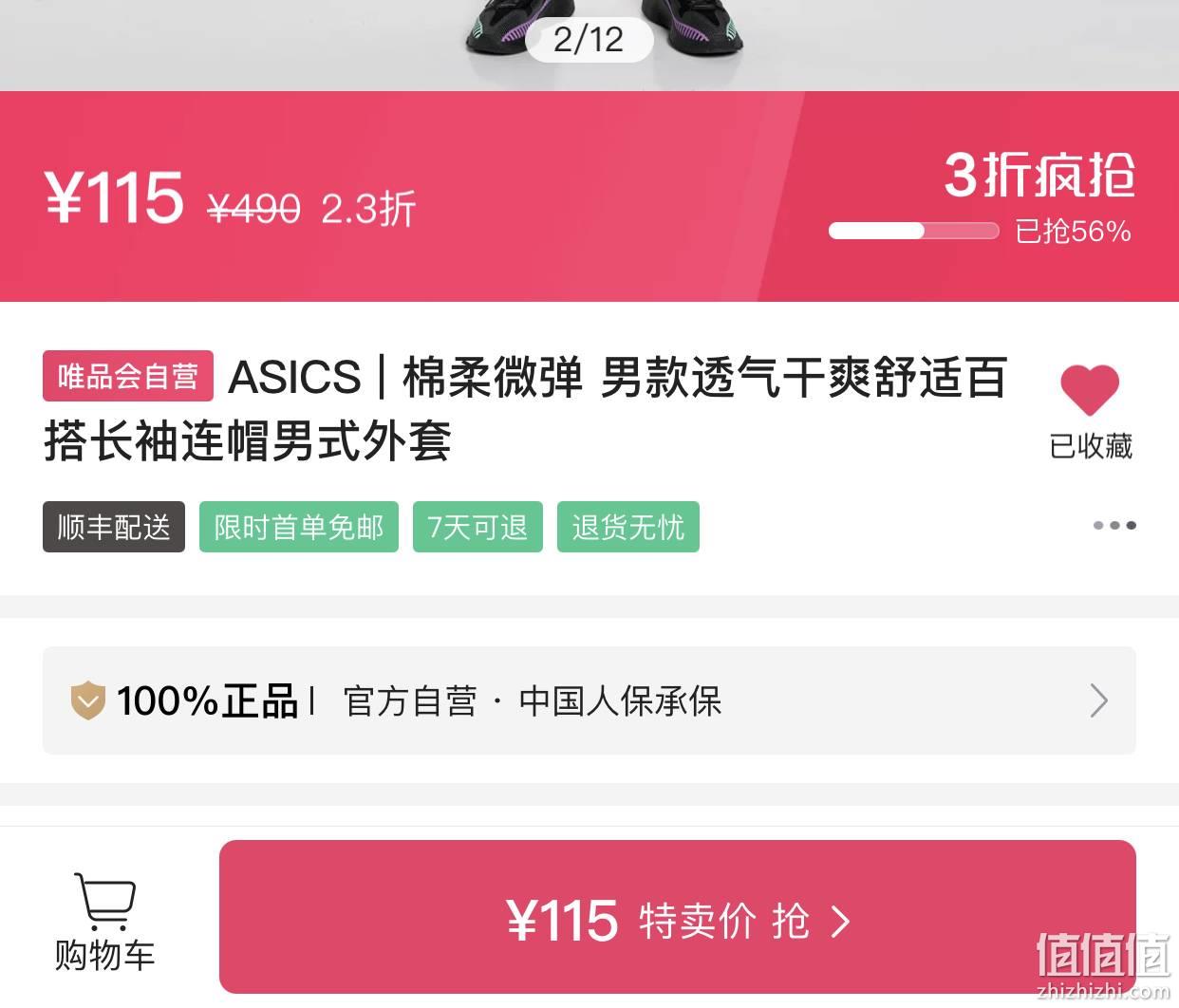Viewport: 1179px width, 1008px height.
Task: Select the 限时首单免邮 tag
Action: point(299,527)
